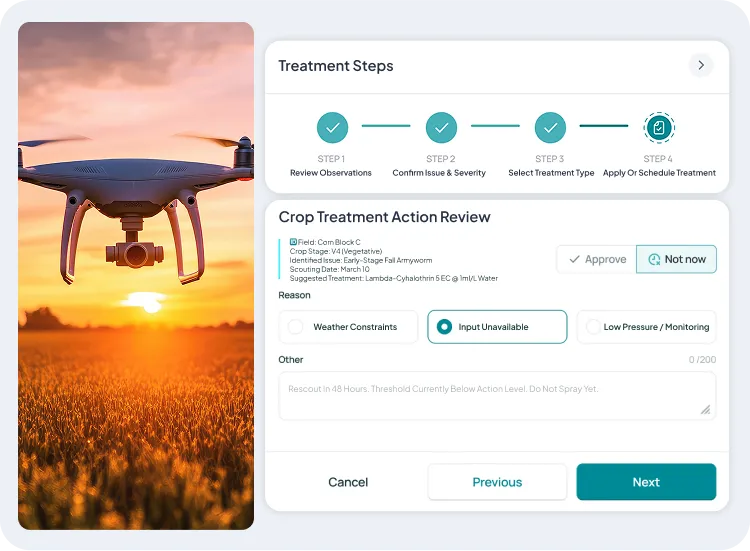Select Input Unavailable reason
Image resolution: width=750 pixels, height=551 pixels.
pyautogui.click(x=497, y=327)
